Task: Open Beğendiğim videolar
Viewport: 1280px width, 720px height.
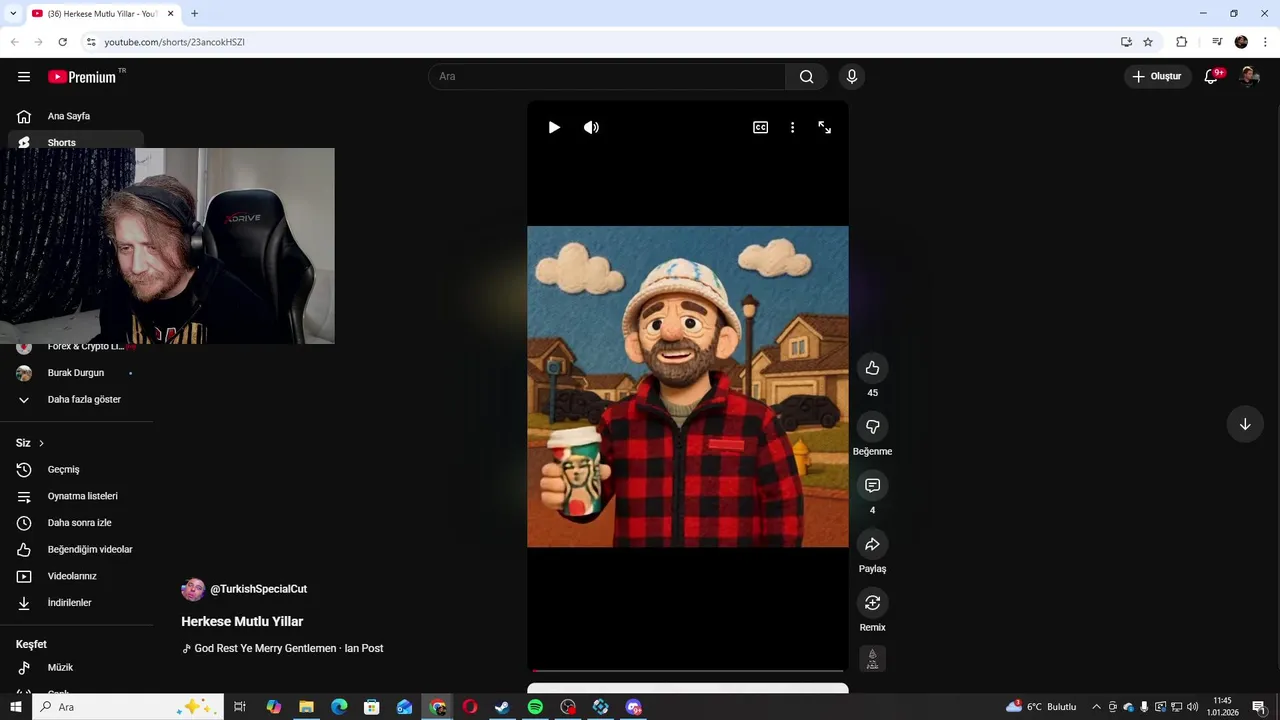Action: click(76, 550)
